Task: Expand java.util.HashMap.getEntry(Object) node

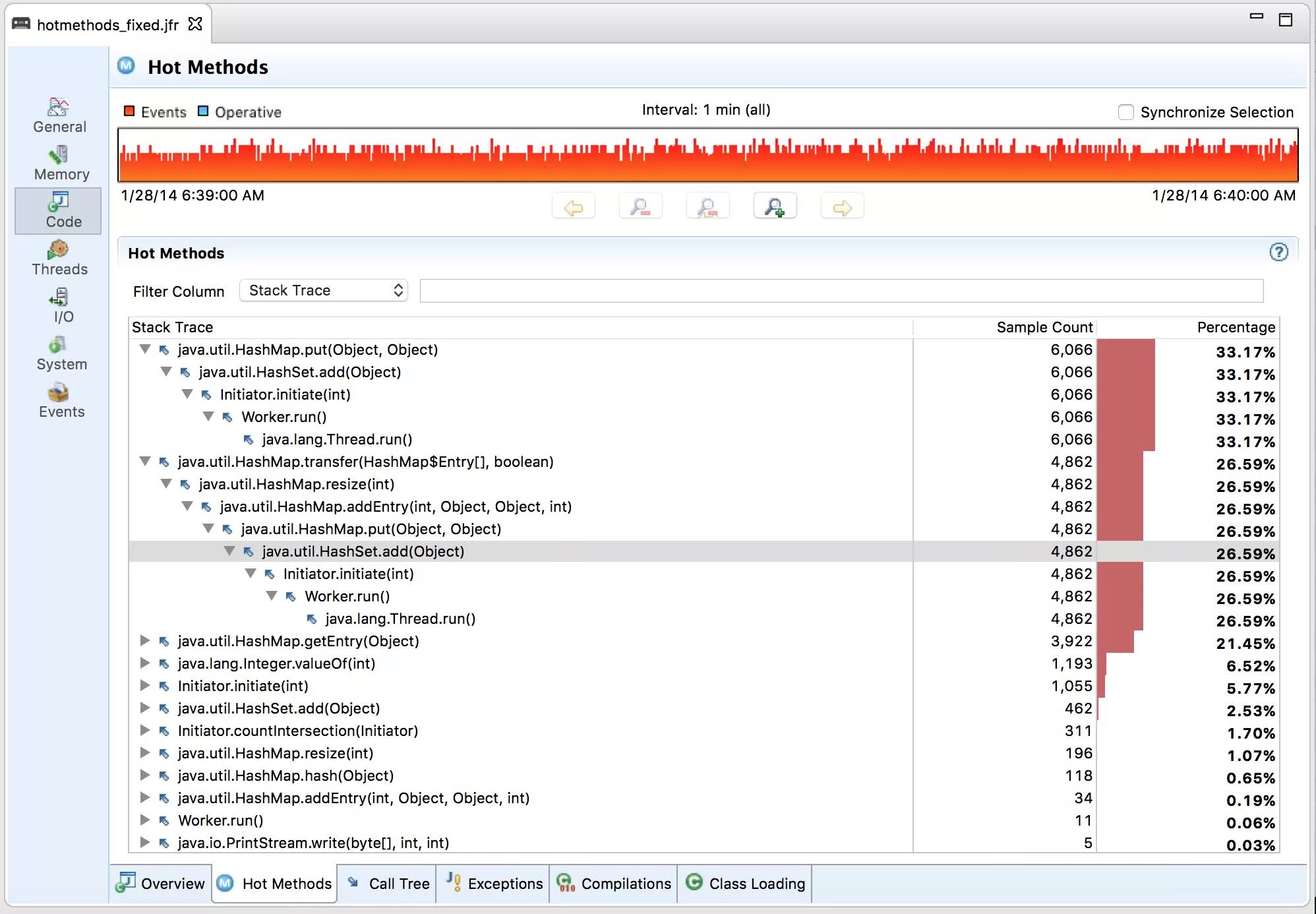Action: point(145,641)
